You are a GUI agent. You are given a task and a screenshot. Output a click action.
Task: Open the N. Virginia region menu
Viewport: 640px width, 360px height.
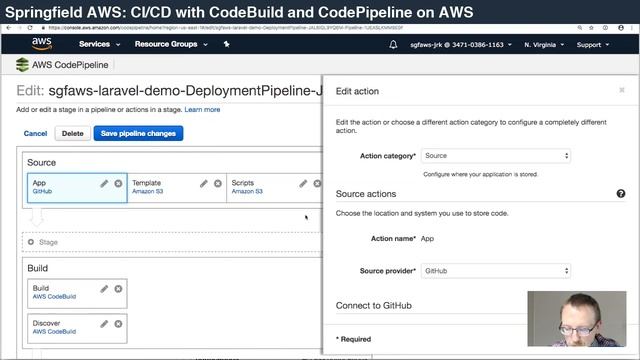point(544,44)
